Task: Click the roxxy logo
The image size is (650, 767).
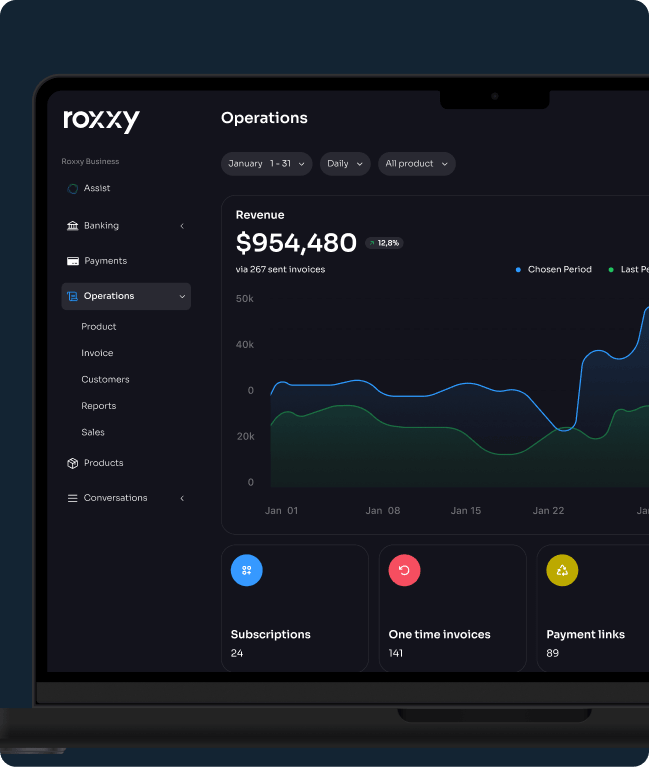Action: point(101,120)
